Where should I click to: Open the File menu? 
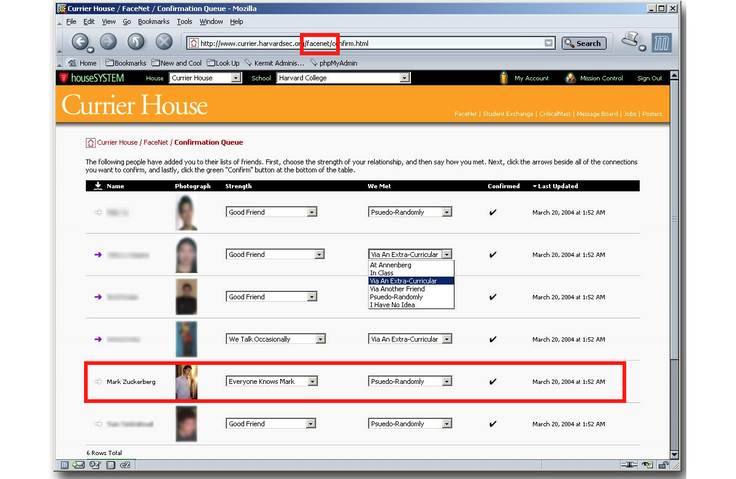pos(71,22)
